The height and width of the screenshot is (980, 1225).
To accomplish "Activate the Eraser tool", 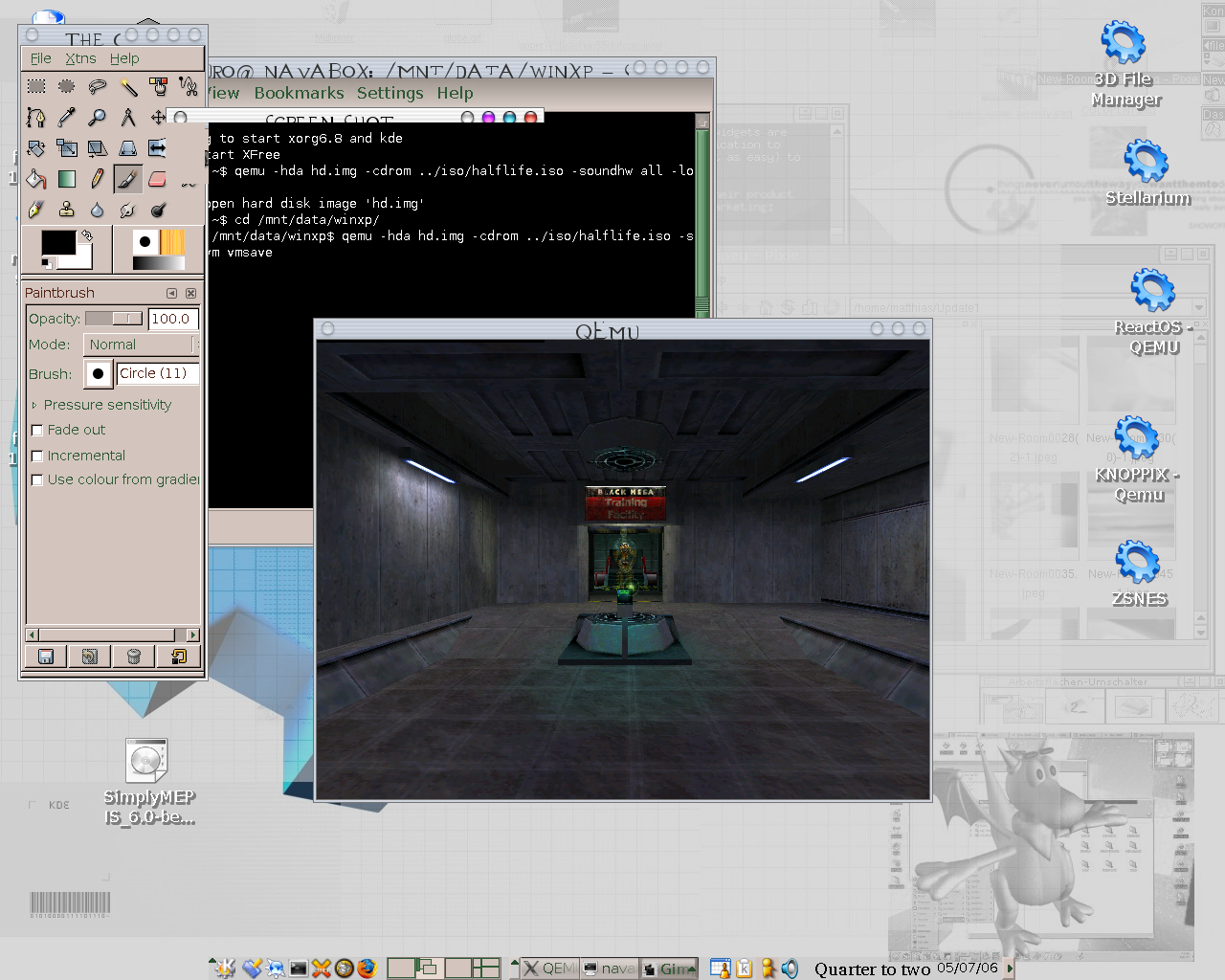I will (159, 179).
